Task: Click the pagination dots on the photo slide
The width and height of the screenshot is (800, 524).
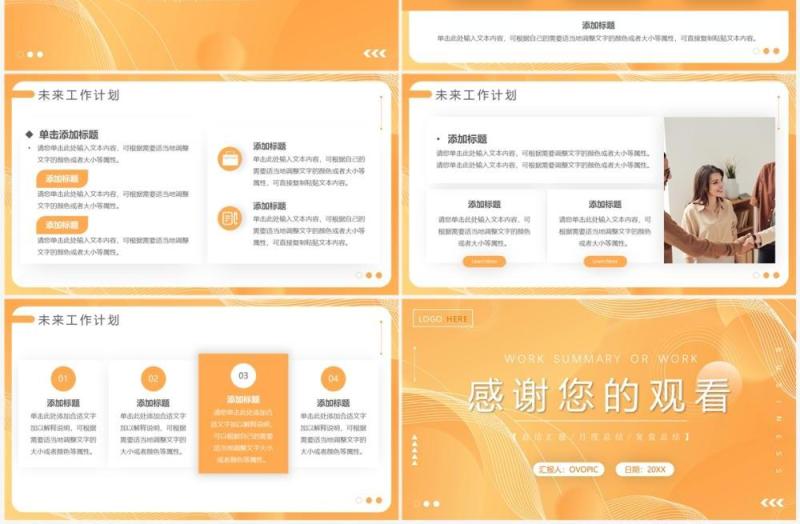Action: point(766,275)
